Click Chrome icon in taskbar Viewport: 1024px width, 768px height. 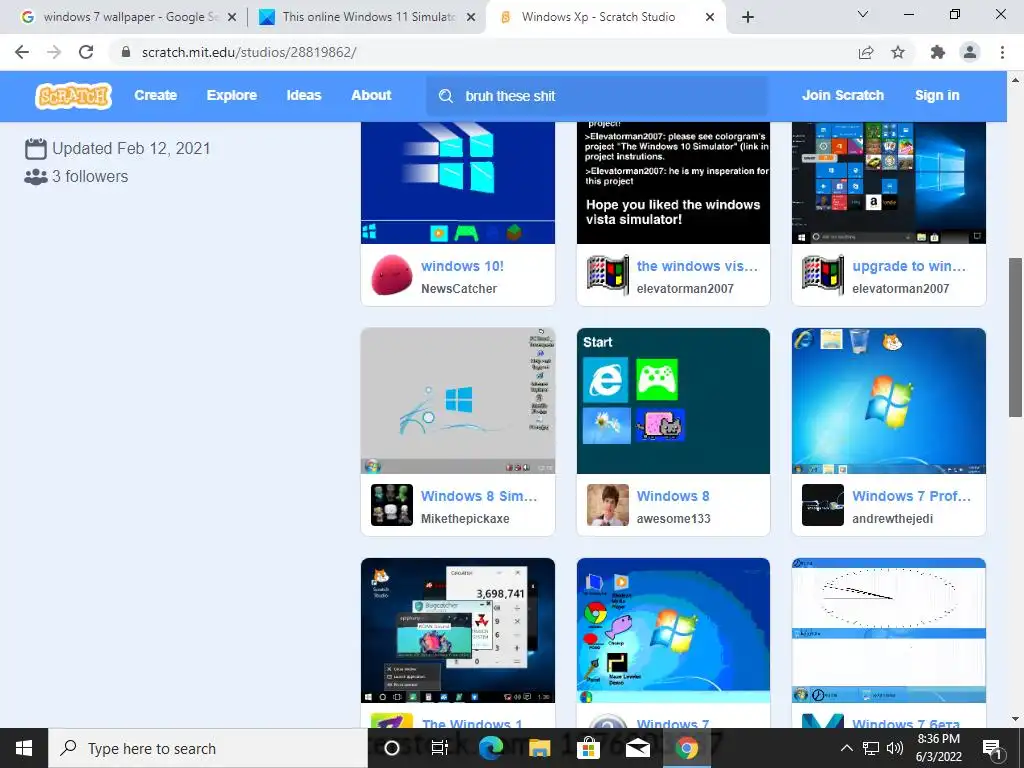(x=686, y=748)
